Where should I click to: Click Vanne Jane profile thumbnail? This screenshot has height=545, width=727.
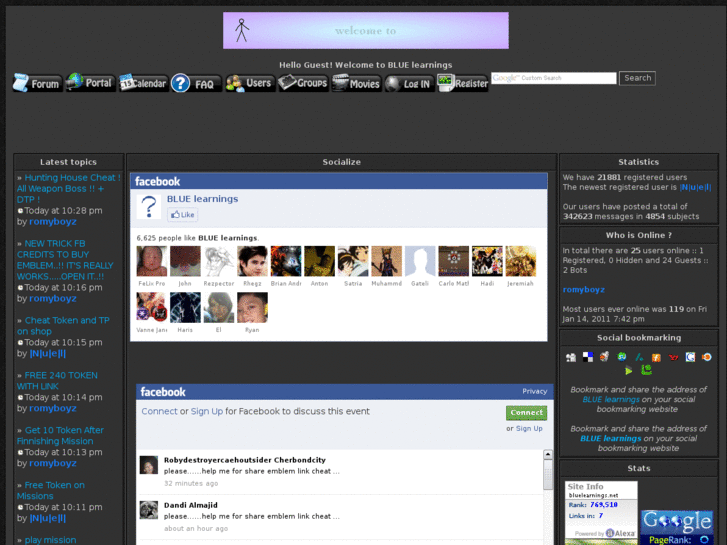152,307
